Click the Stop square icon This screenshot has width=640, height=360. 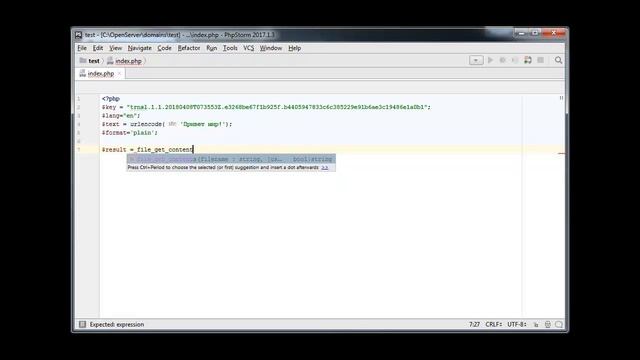pos(540,60)
